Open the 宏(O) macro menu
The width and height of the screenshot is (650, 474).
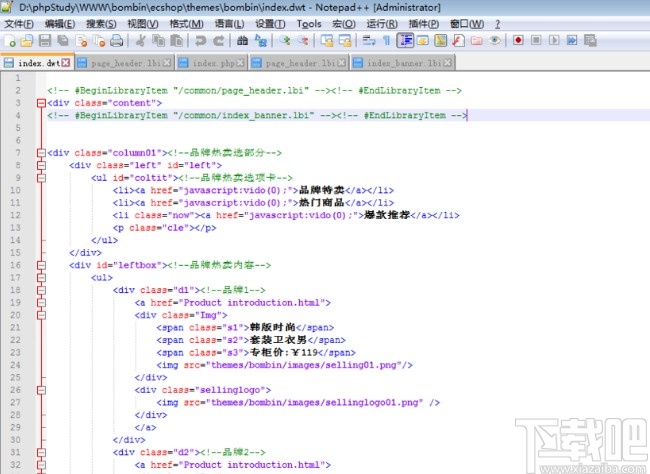344,24
